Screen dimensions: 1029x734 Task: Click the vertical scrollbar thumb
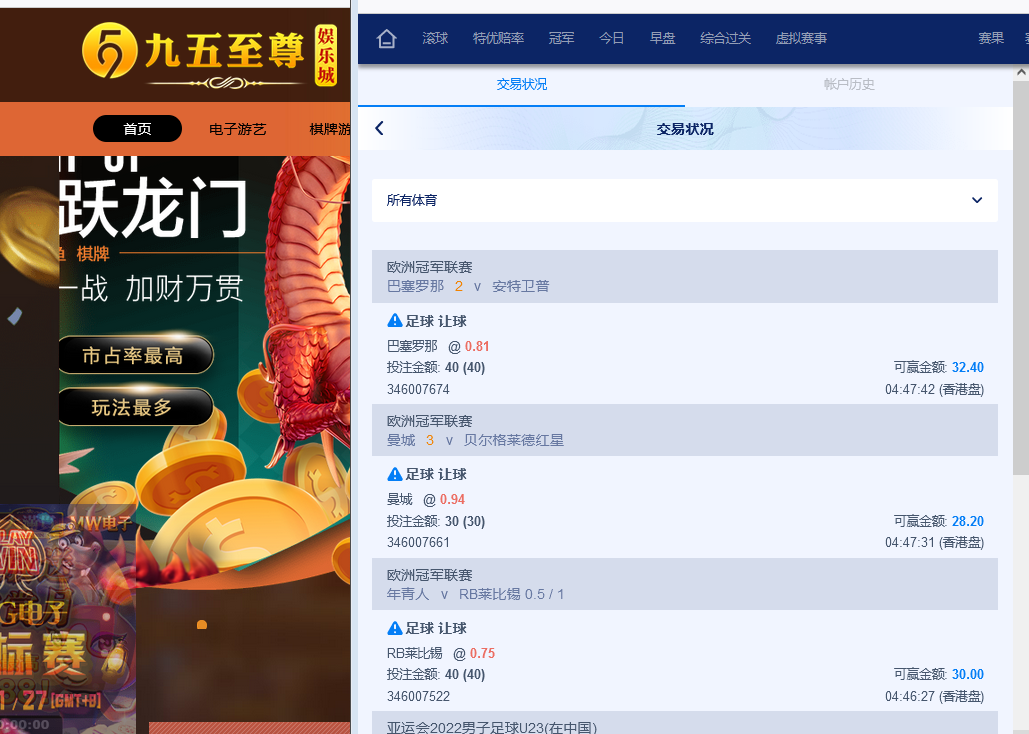tap(1021, 278)
